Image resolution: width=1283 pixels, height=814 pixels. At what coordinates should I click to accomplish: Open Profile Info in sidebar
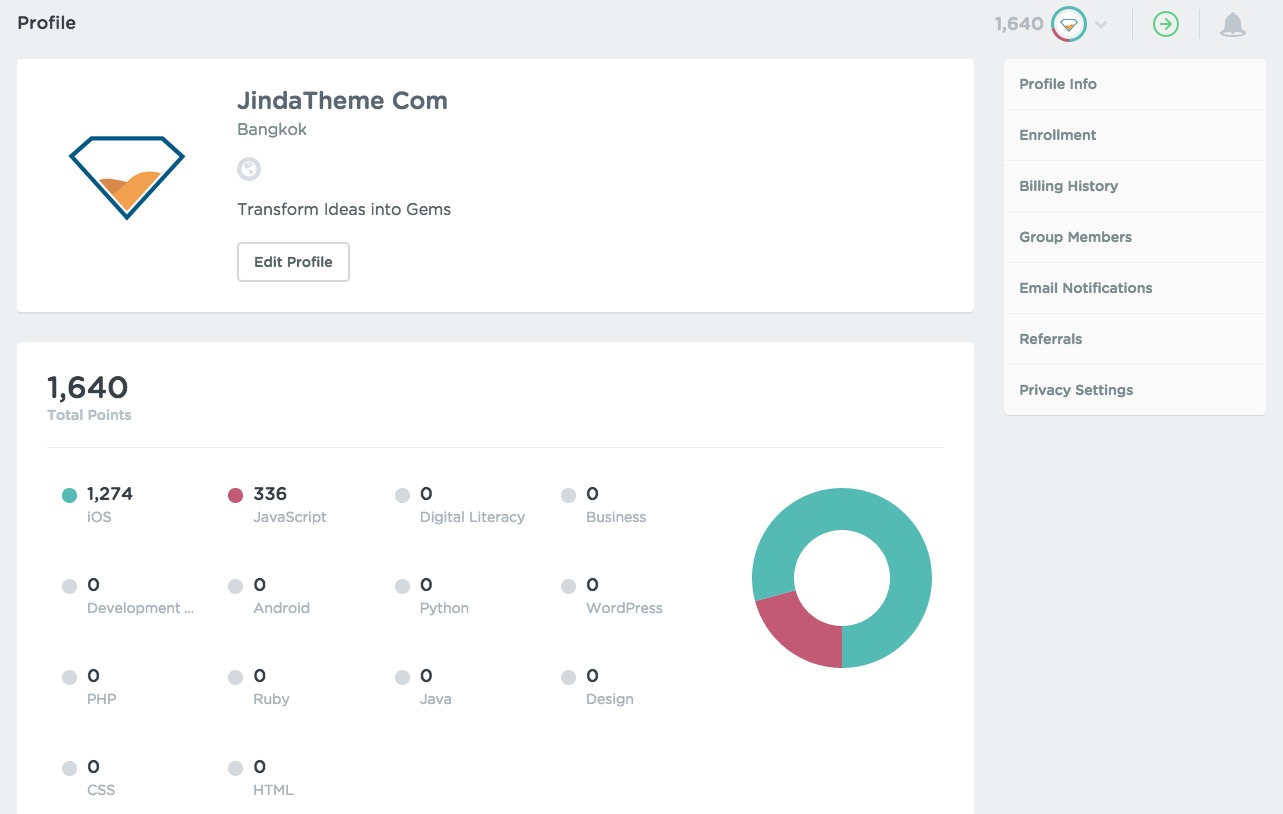point(1135,84)
